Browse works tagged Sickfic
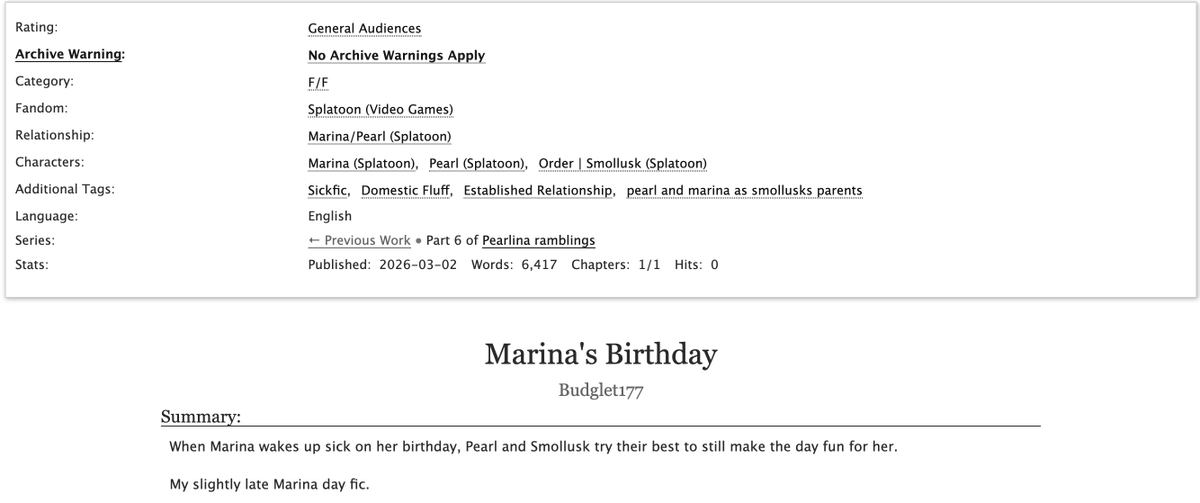Viewport: 1200px width, 503px height. (328, 190)
